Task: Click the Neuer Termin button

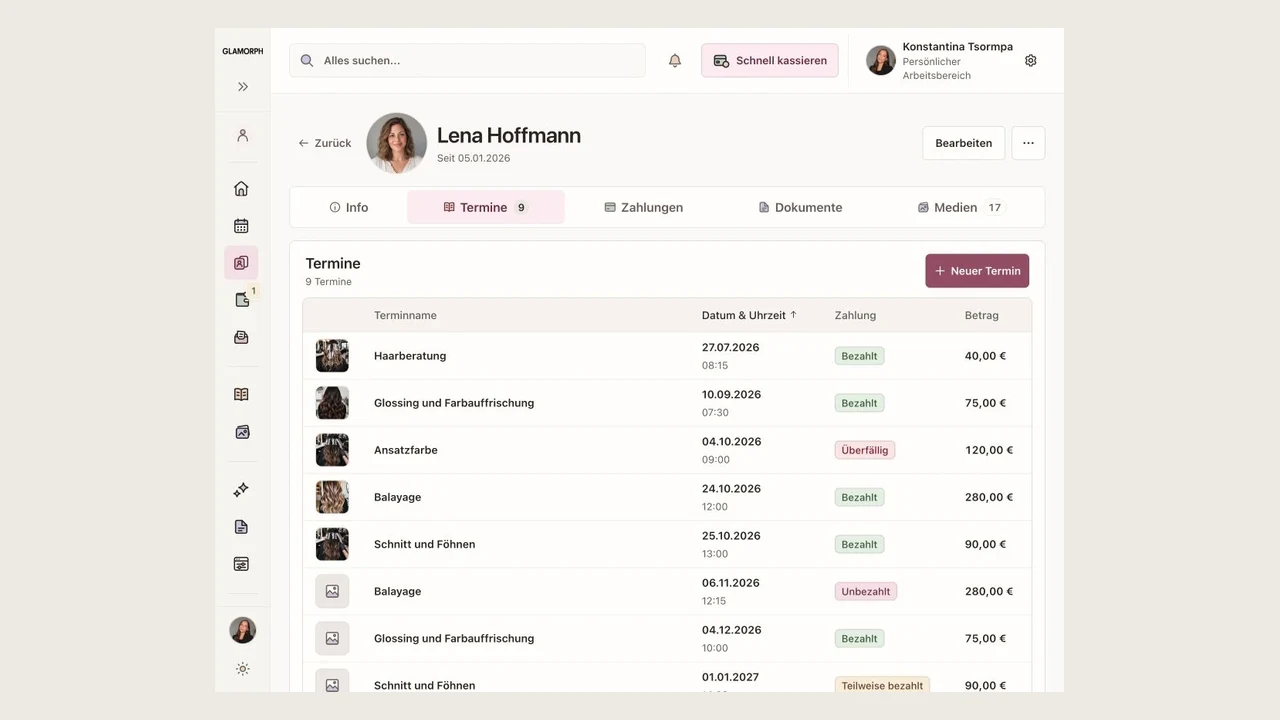Action: point(977,271)
